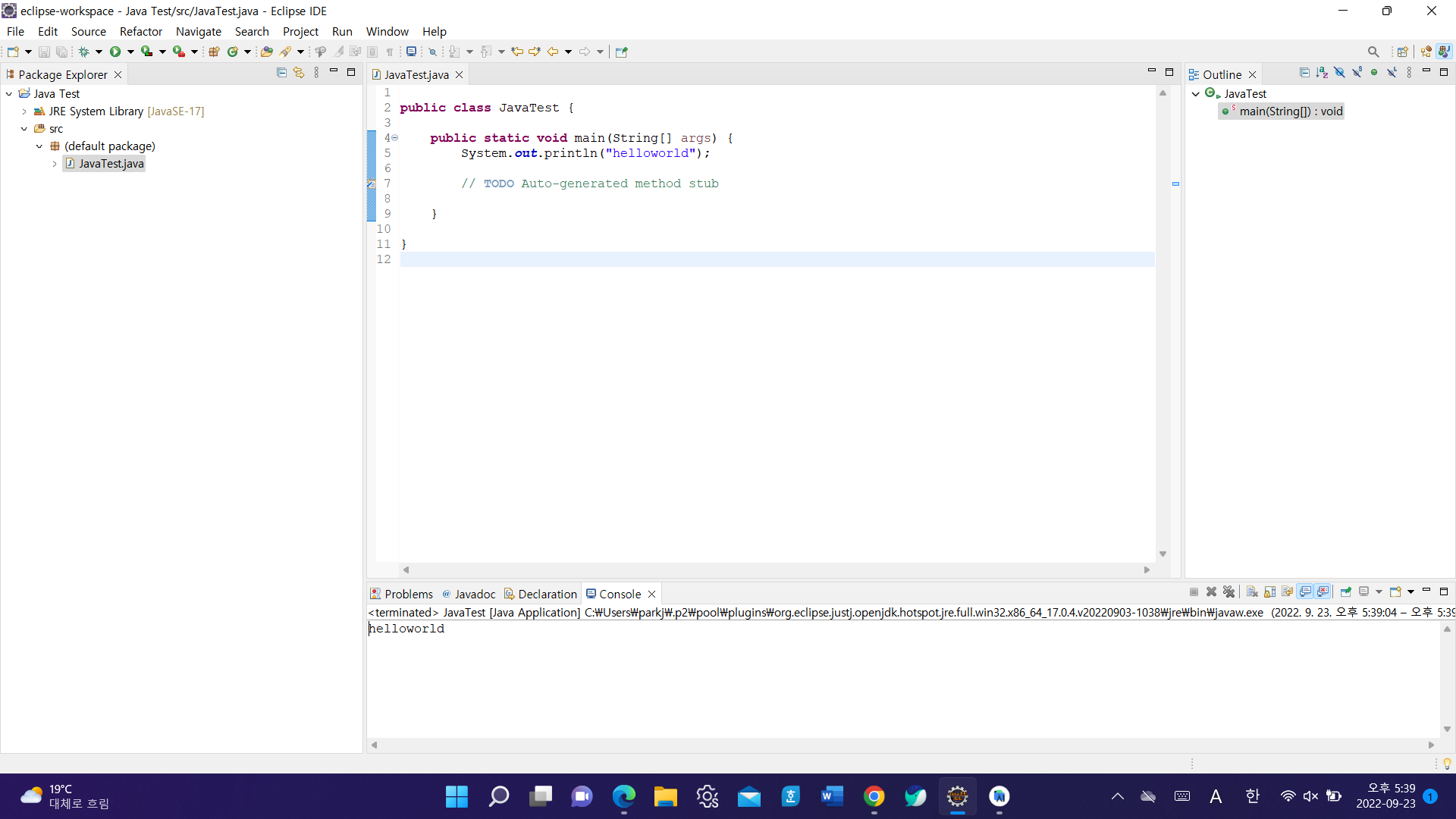Click the Open Type toolbar icon
The image size is (1456, 819).
tap(266, 52)
